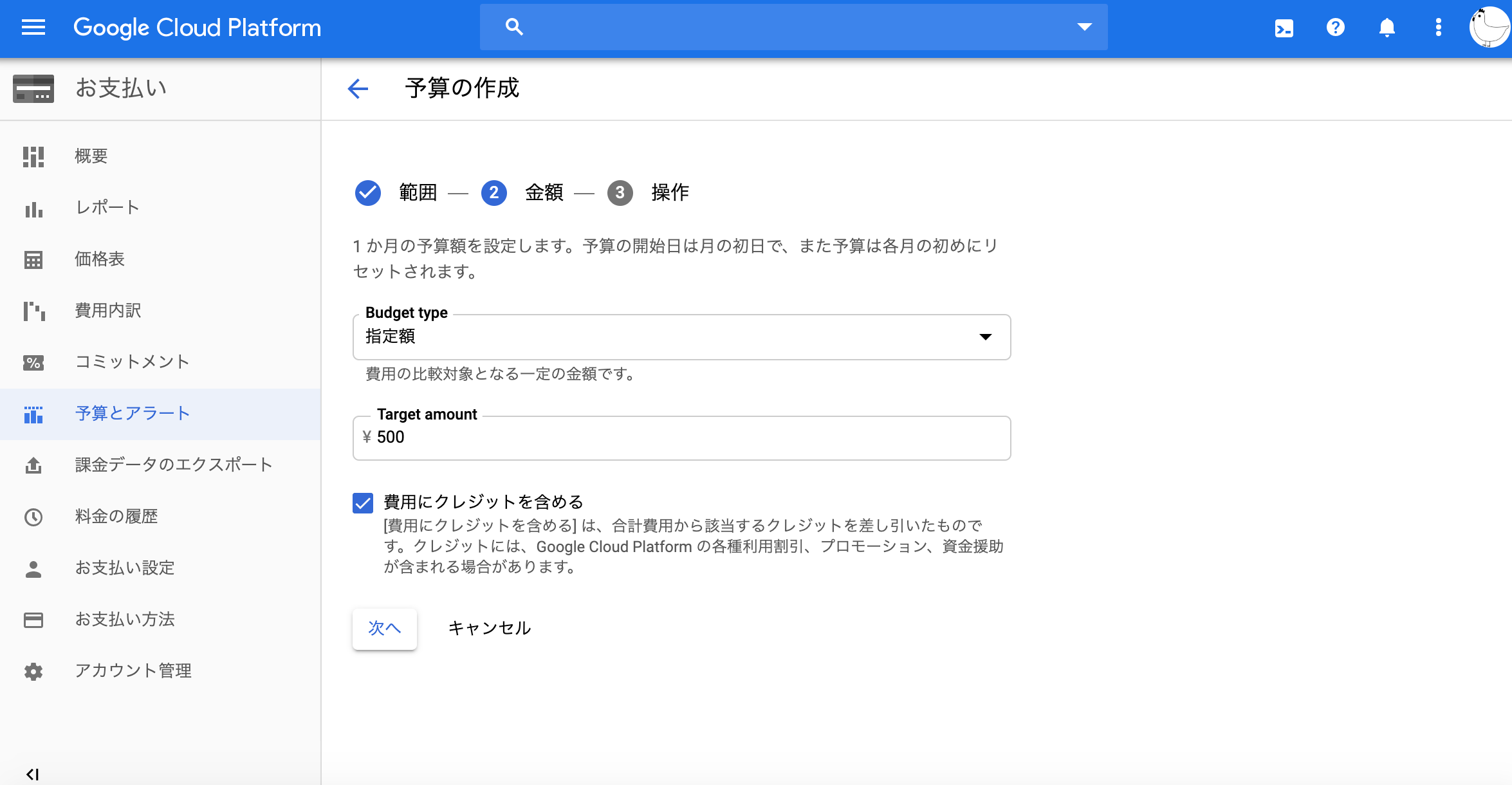The image size is (1512, 785).
Task: Open 概要 in the sidebar
Action: pyautogui.click(x=91, y=156)
